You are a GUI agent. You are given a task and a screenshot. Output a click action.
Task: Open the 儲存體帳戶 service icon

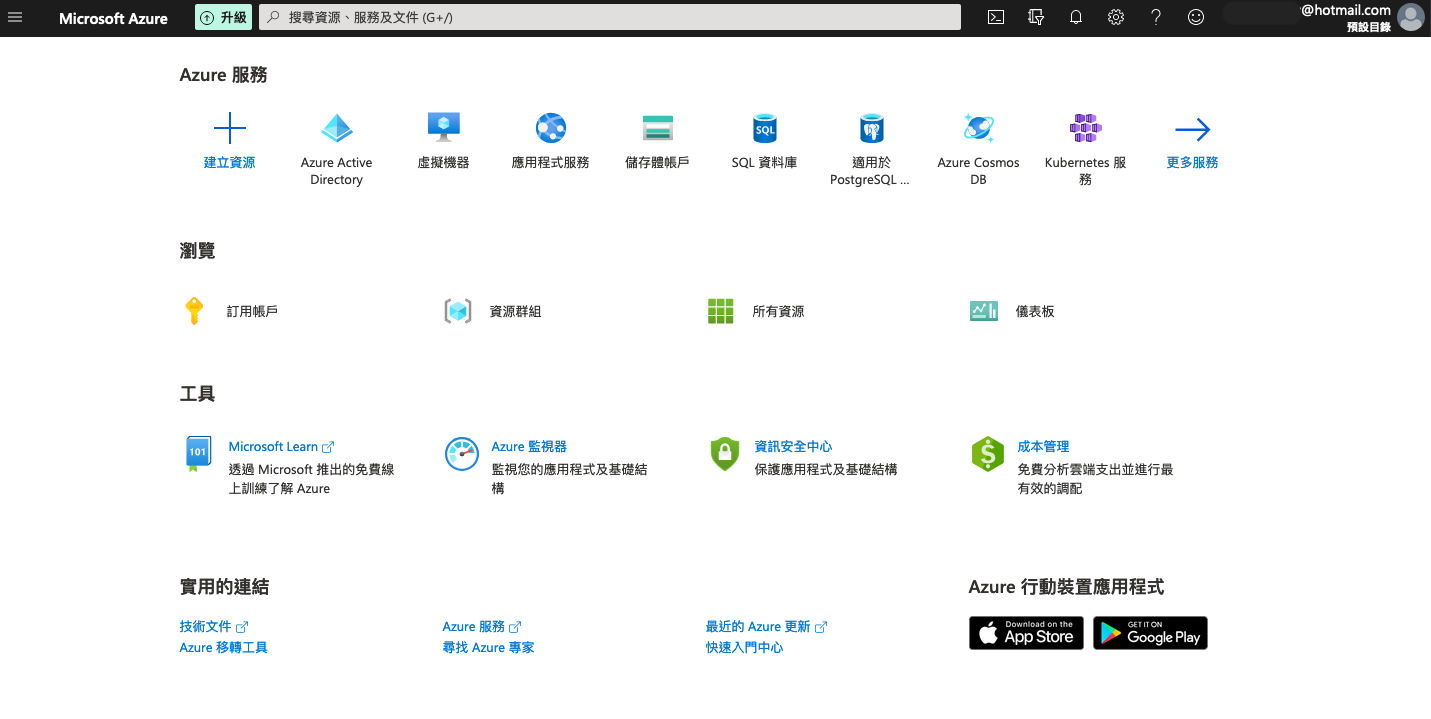click(657, 128)
